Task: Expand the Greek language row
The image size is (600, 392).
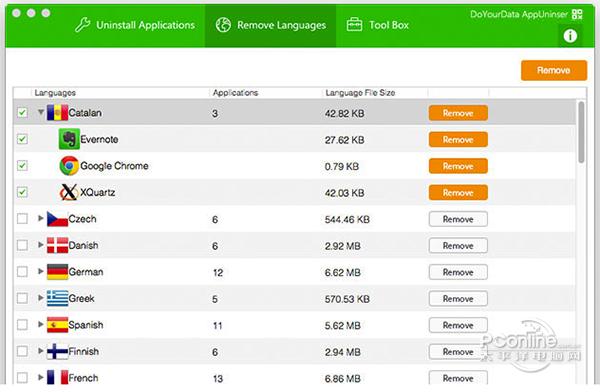Action: point(41,298)
